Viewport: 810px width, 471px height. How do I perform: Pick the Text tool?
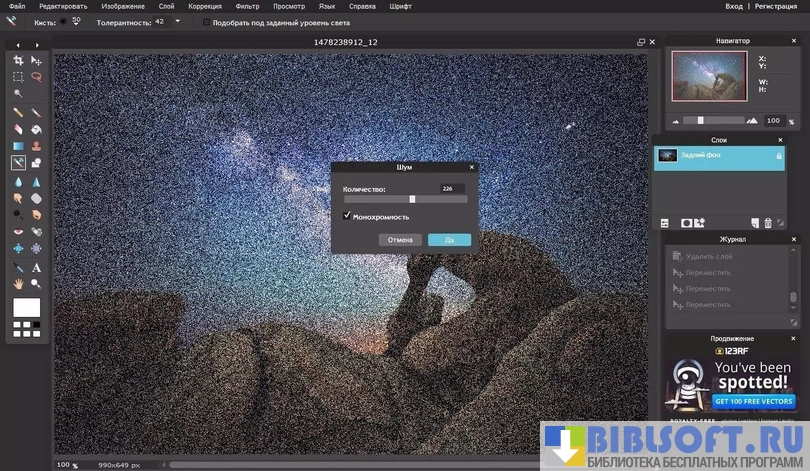point(36,268)
